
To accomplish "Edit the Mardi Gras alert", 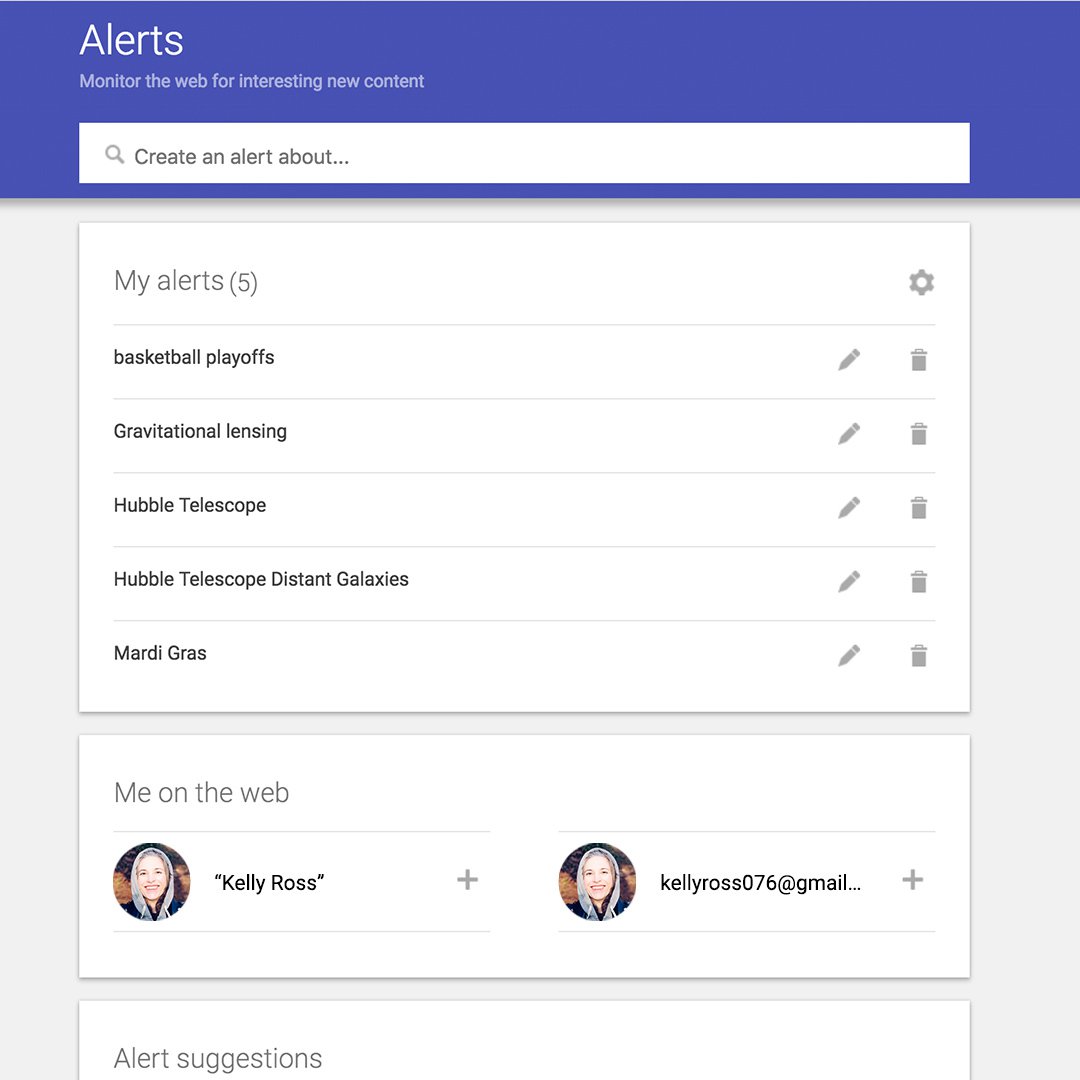I will pos(848,655).
